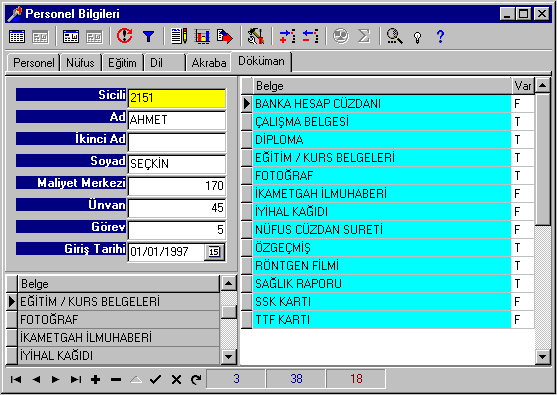Switch to the Akraba tab
Image resolution: width=557 pixels, height=395 pixels.
(209, 63)
